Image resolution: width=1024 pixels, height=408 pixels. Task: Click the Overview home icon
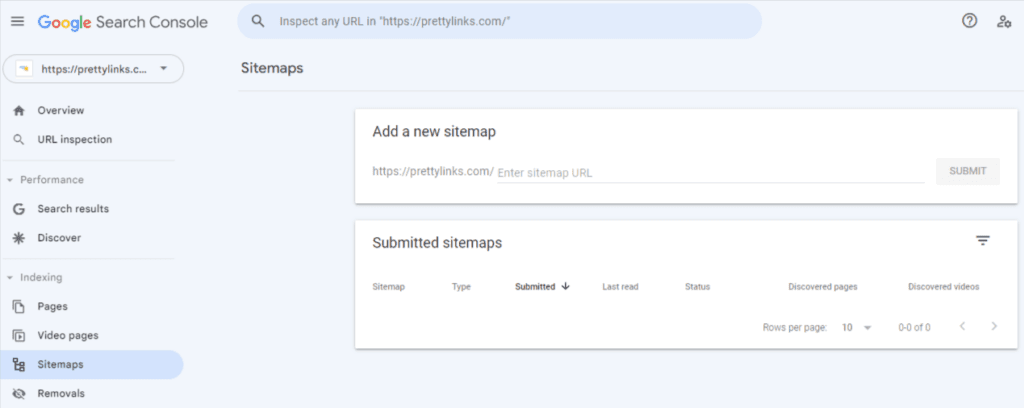coord(19,110)
